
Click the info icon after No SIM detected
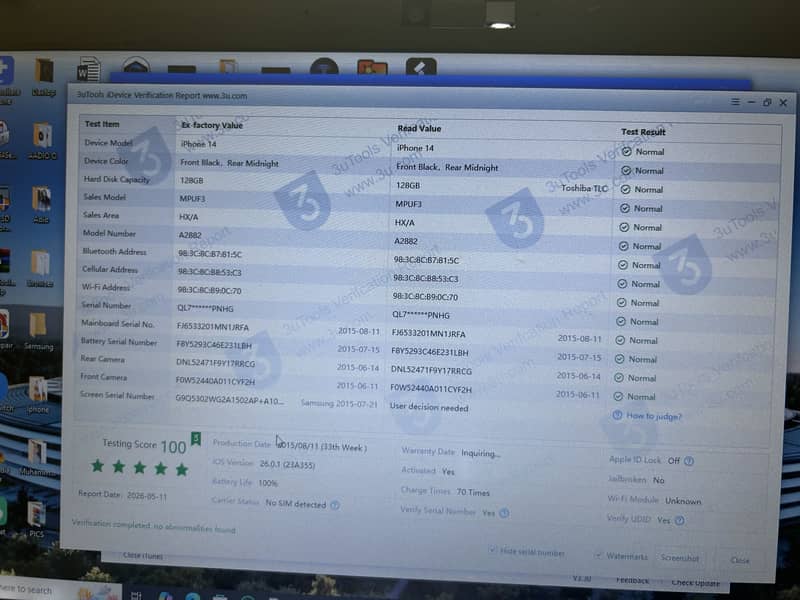pyautogui.click(x=335, y=505)
